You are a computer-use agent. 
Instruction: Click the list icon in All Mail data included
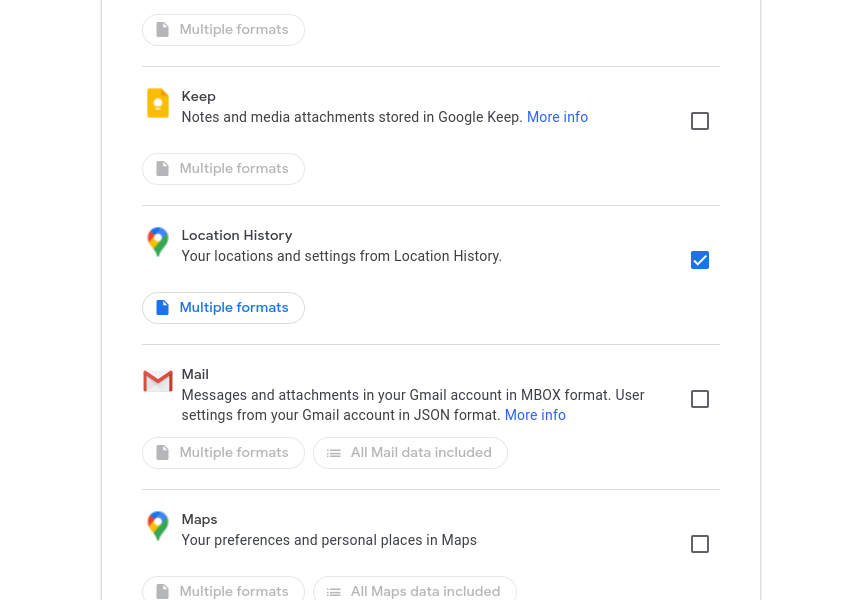click(333, 453)
